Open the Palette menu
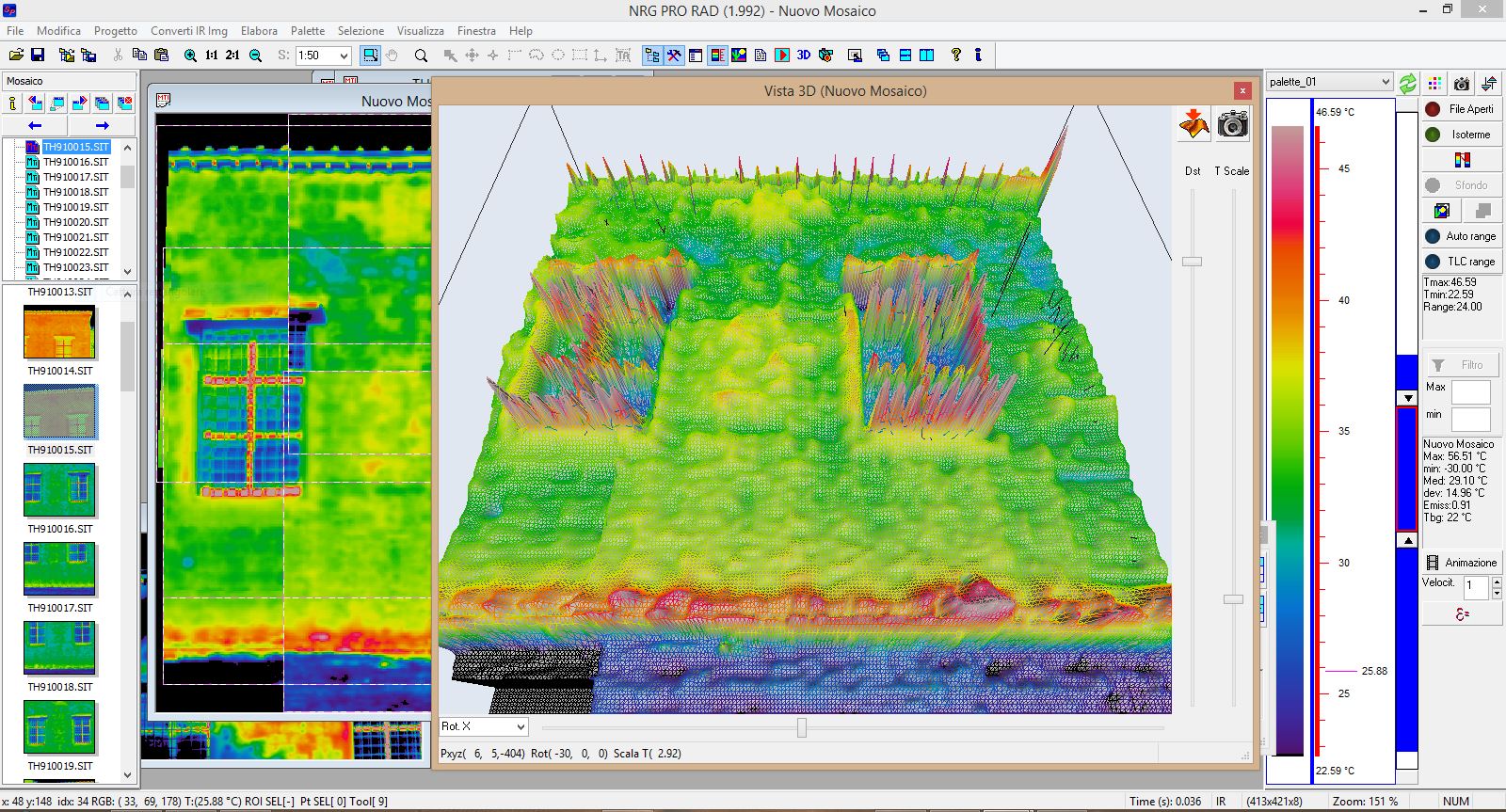This screenshot has height=812, width=1506. tap(308, 31)
